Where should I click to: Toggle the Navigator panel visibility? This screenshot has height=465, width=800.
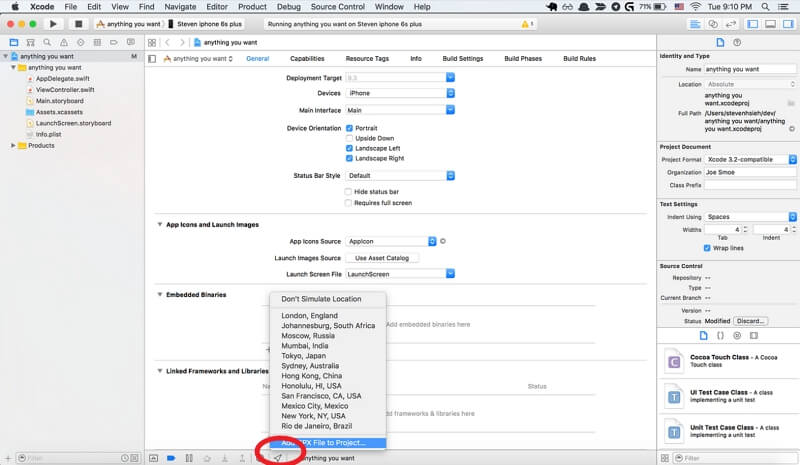[x=753, y=24]
